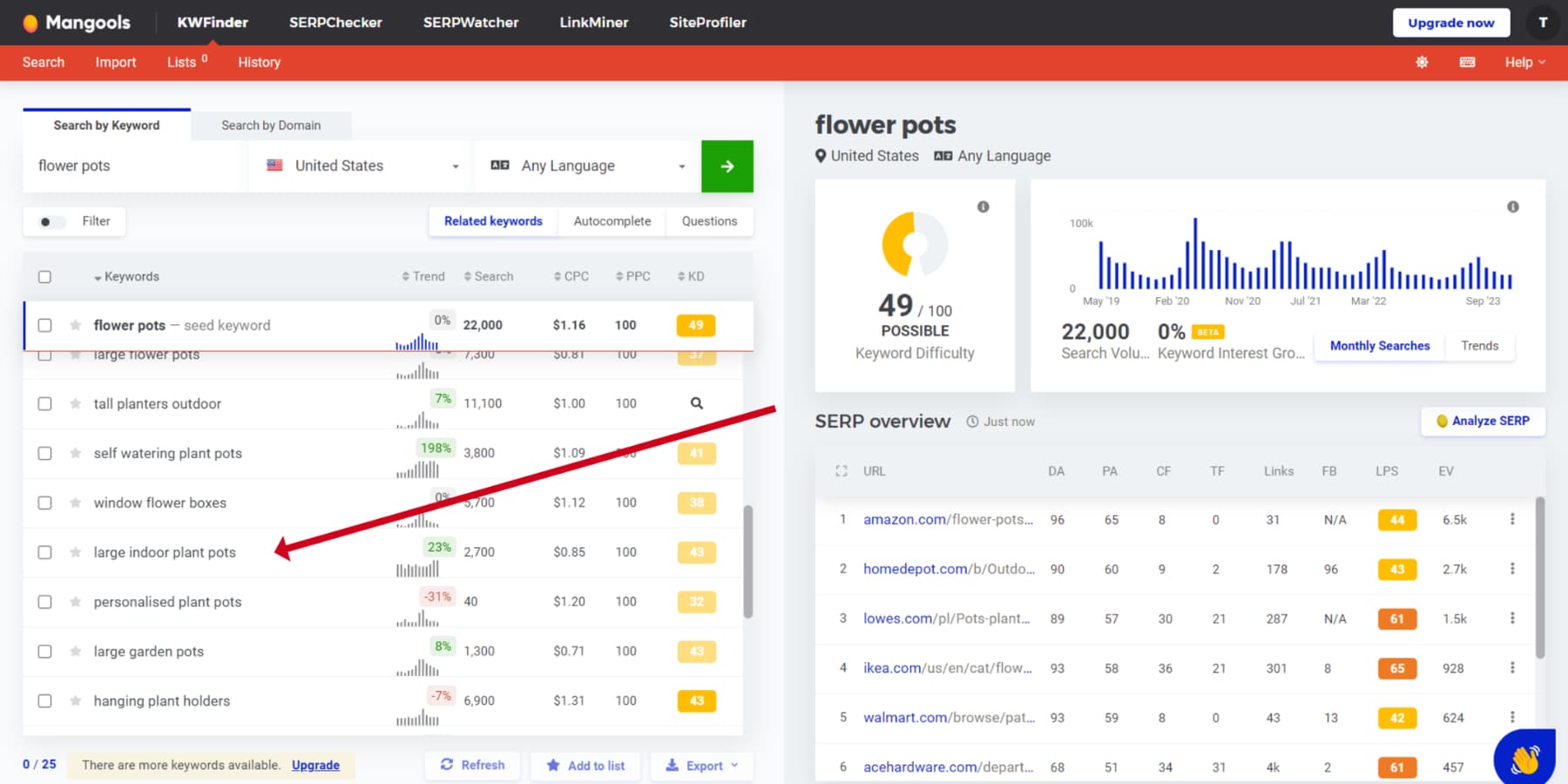Image resolution: width=1568 pixels, height=784 pixels.
Task: Click the Mangools logo
Action: point(77,23)
